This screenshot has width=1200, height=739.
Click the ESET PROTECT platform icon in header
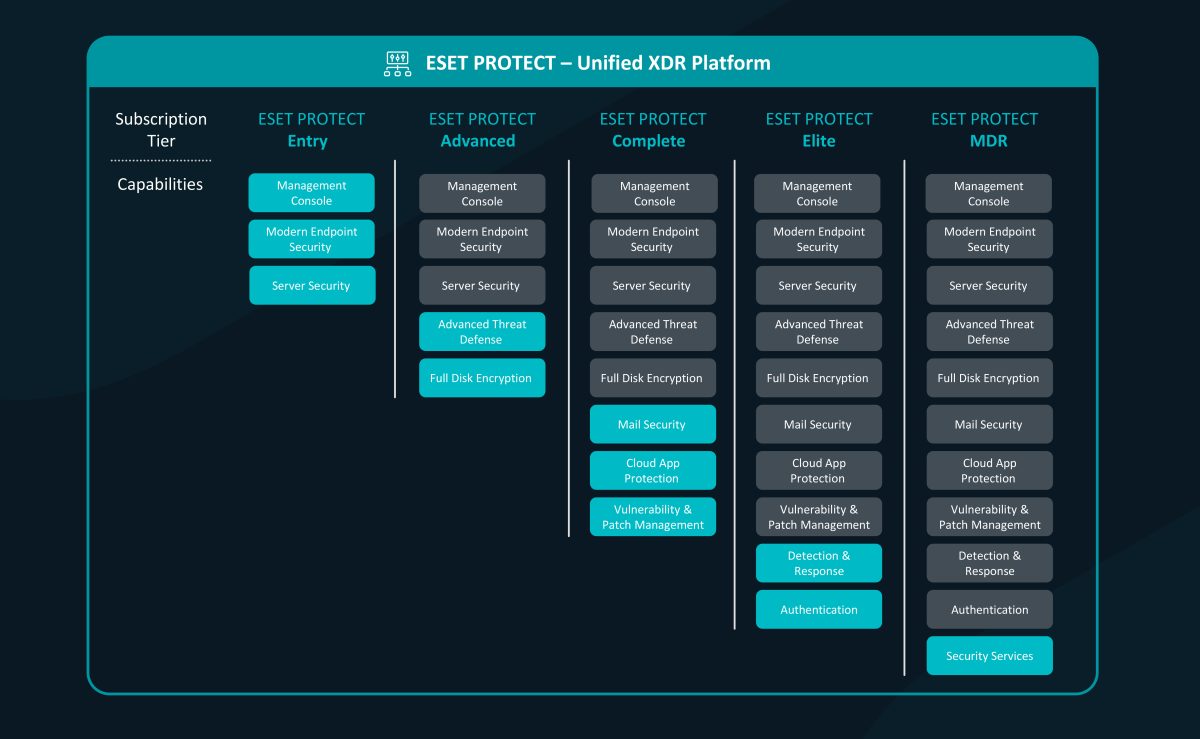click(398, 62)
